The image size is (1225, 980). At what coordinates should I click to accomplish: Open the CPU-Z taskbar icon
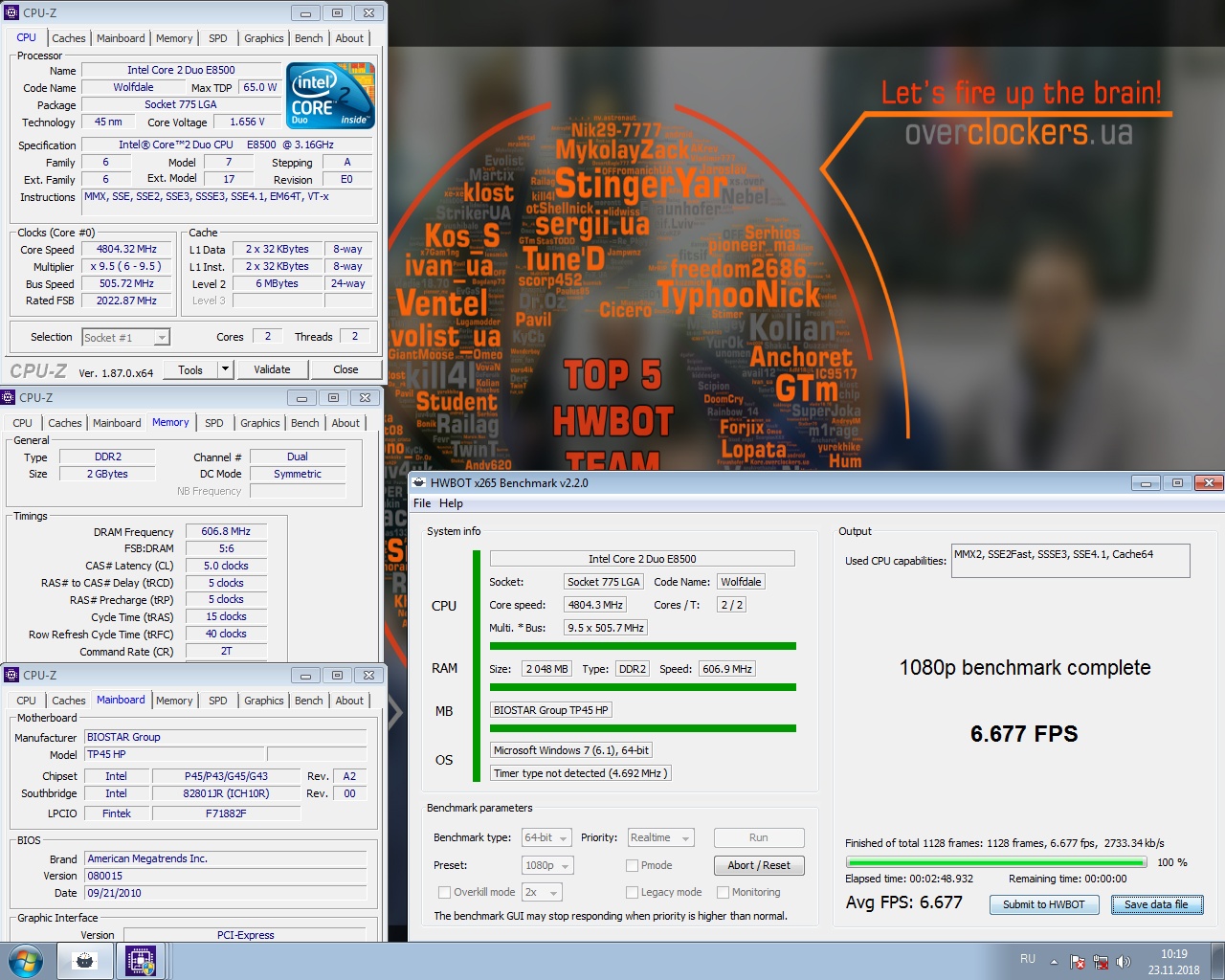tap(141, 961)
